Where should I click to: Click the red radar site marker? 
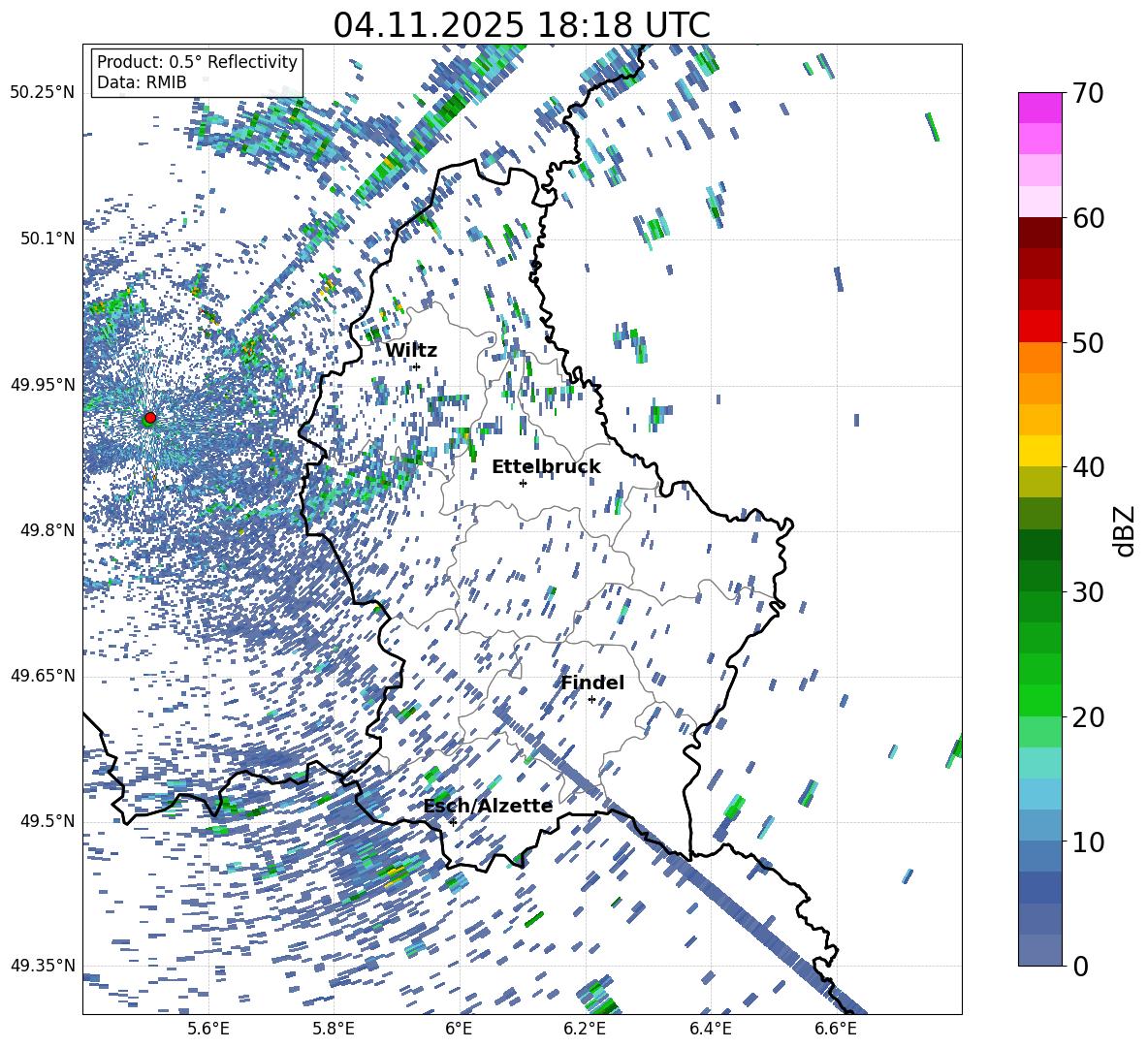(x=150, y=417)
